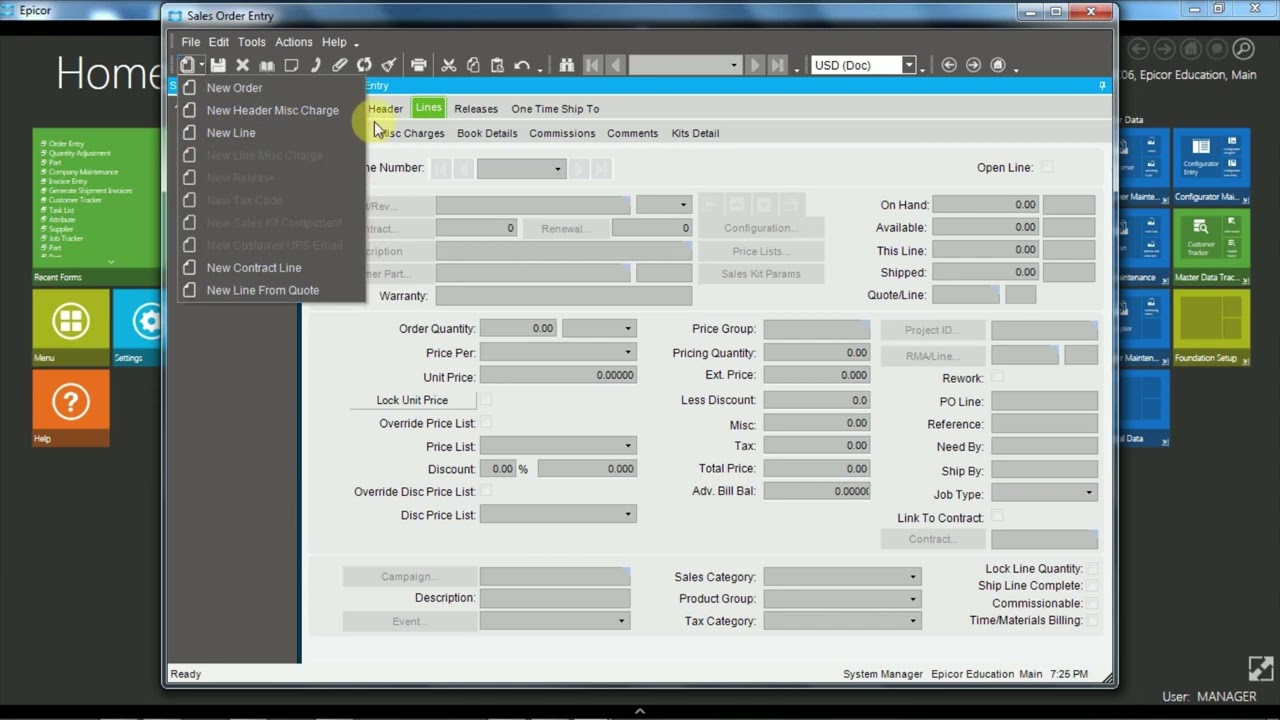Open the Commissions tab

point(562,133)
